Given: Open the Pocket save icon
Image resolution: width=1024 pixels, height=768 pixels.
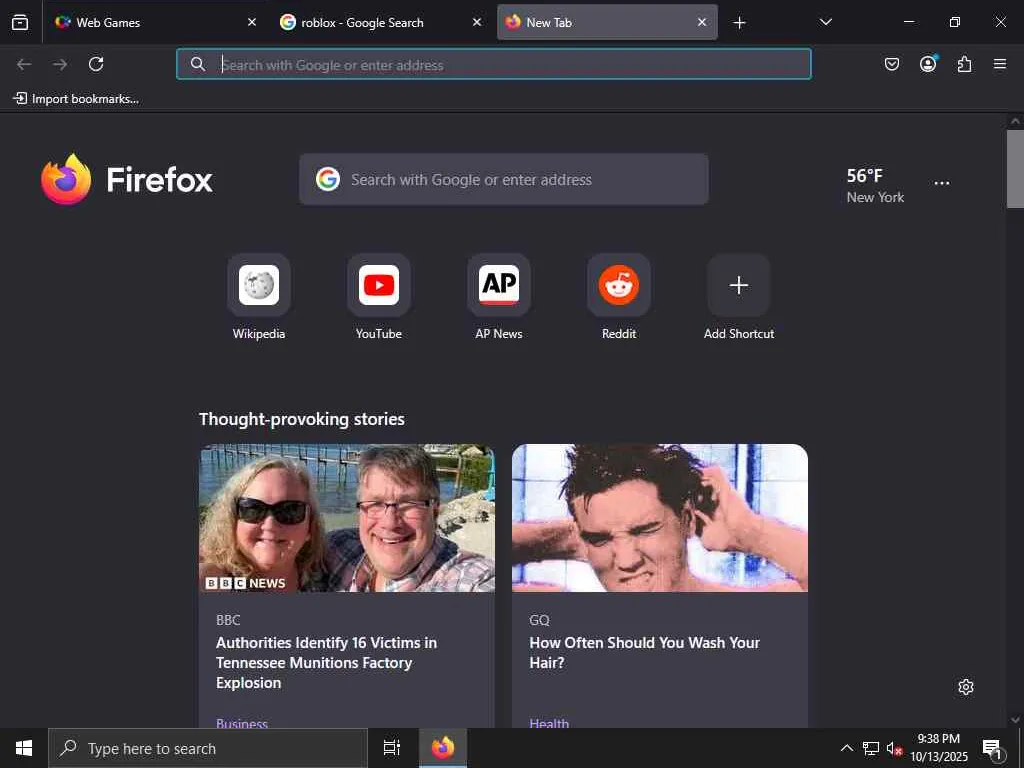Looking at the screenshot, I should [x=892, y=64].
